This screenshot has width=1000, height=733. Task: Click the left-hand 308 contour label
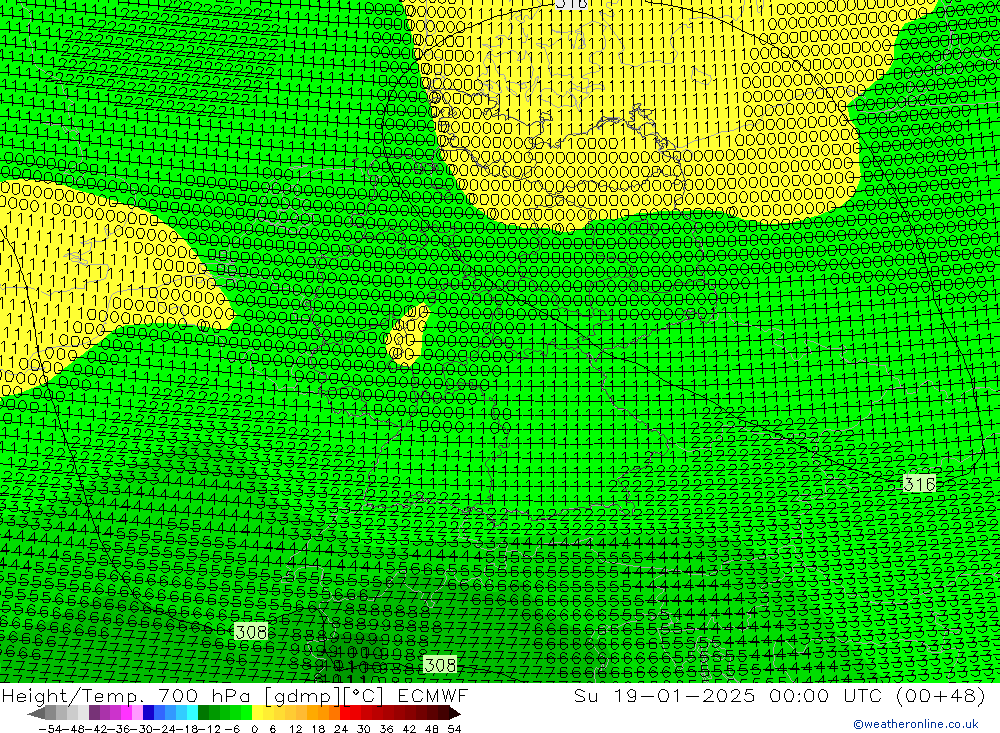pos(251,632)
